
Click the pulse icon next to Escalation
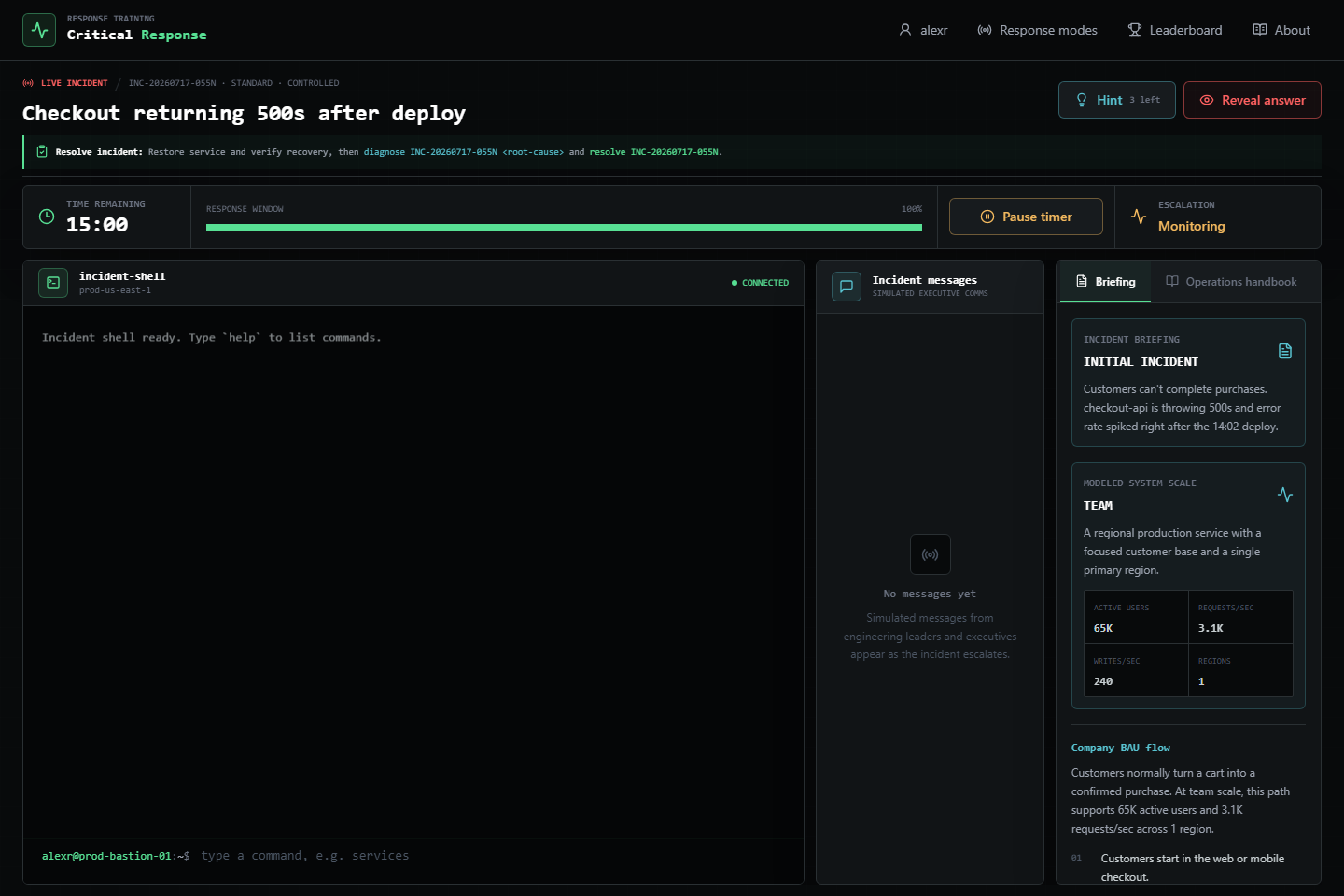[1139, 217]
